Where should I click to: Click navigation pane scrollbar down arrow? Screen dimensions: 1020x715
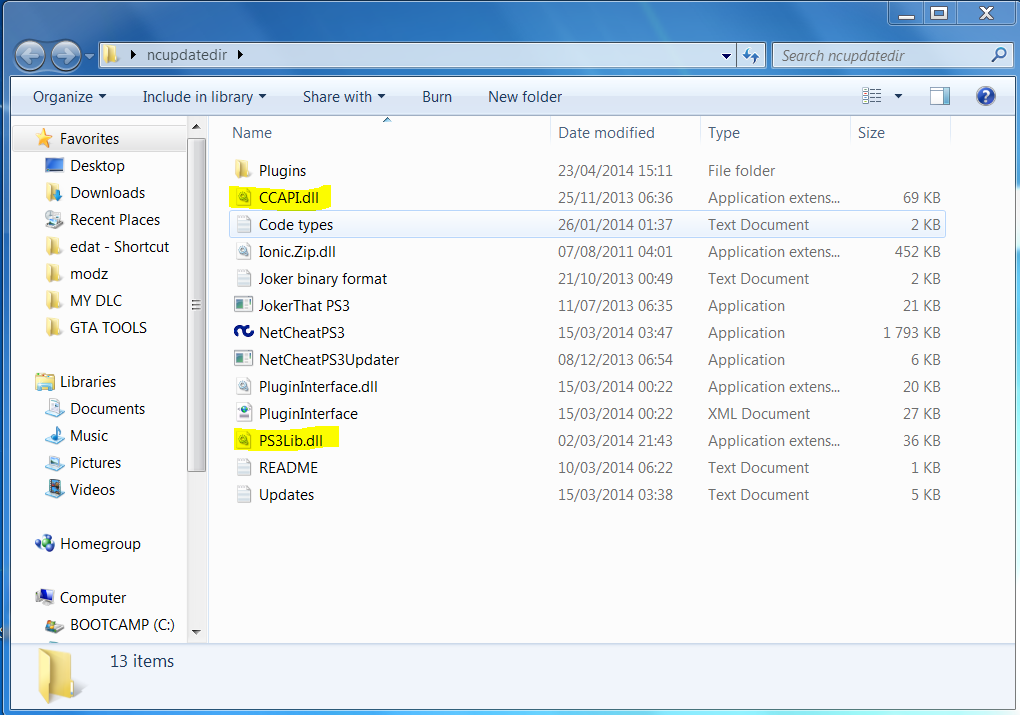click(196, 632)
